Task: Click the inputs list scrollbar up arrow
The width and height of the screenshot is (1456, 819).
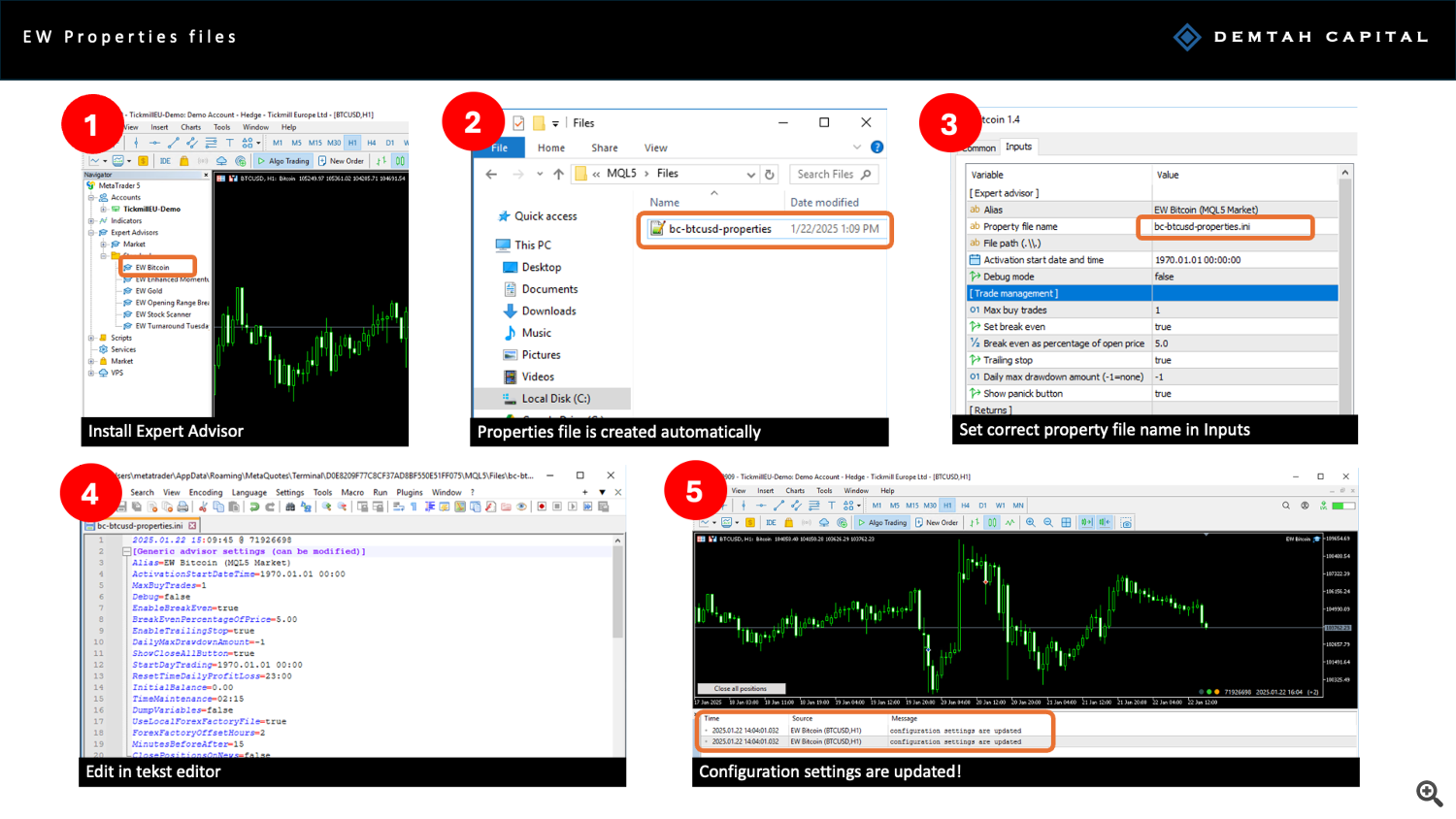Action: [x=1345, y=173]
